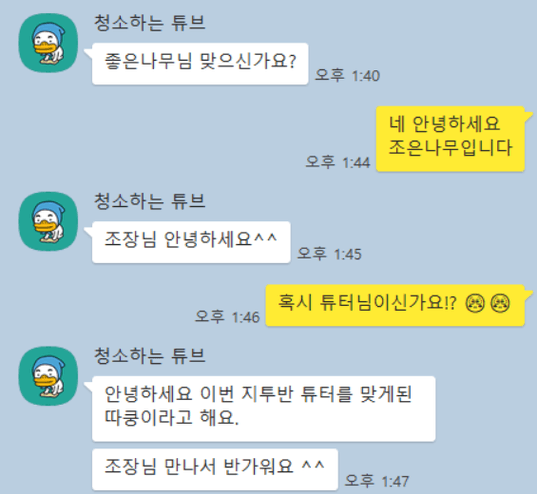Open the top 청소하는 튜브 profile avatar
The height and width of the screenshot is (494, 537).
pos(48,43)
